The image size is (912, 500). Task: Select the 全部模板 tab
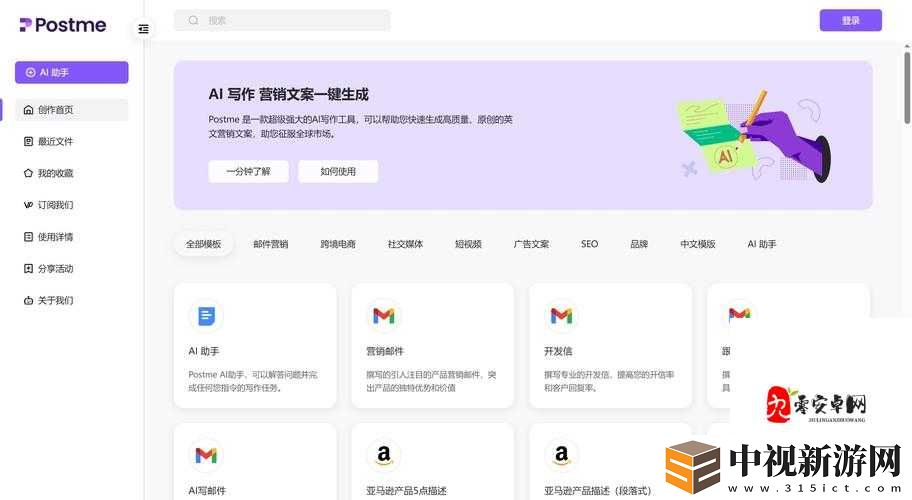coord(204,244)
